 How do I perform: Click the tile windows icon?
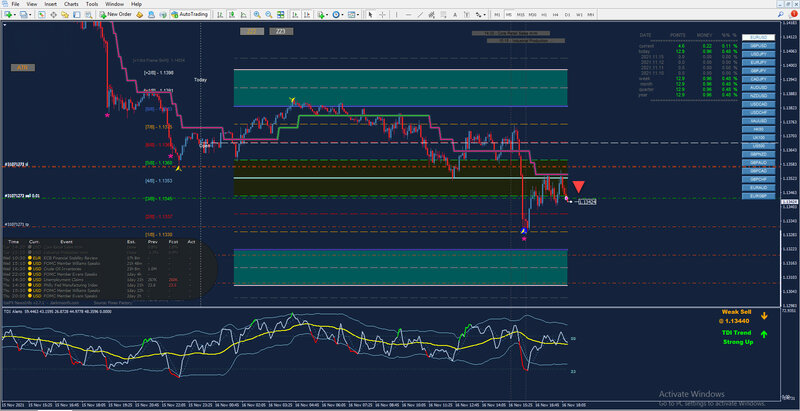[x=281, y=14]
